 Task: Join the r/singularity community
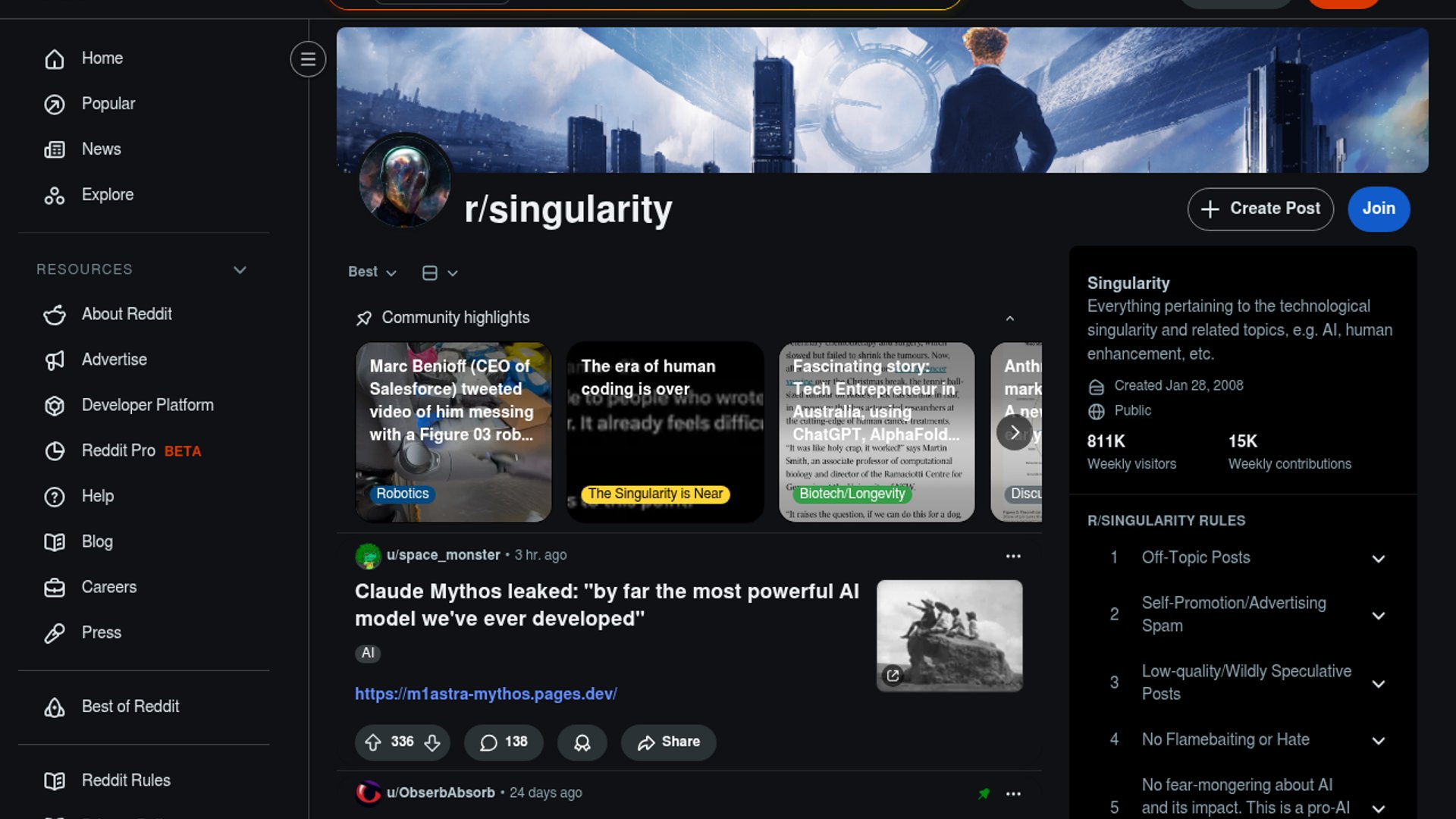1379,209
